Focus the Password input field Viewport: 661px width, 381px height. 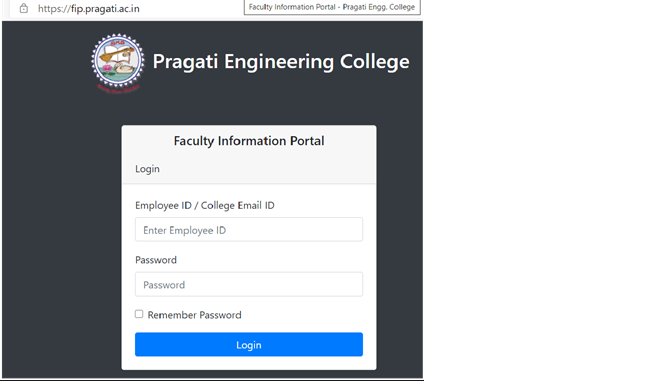coord(249,284)
